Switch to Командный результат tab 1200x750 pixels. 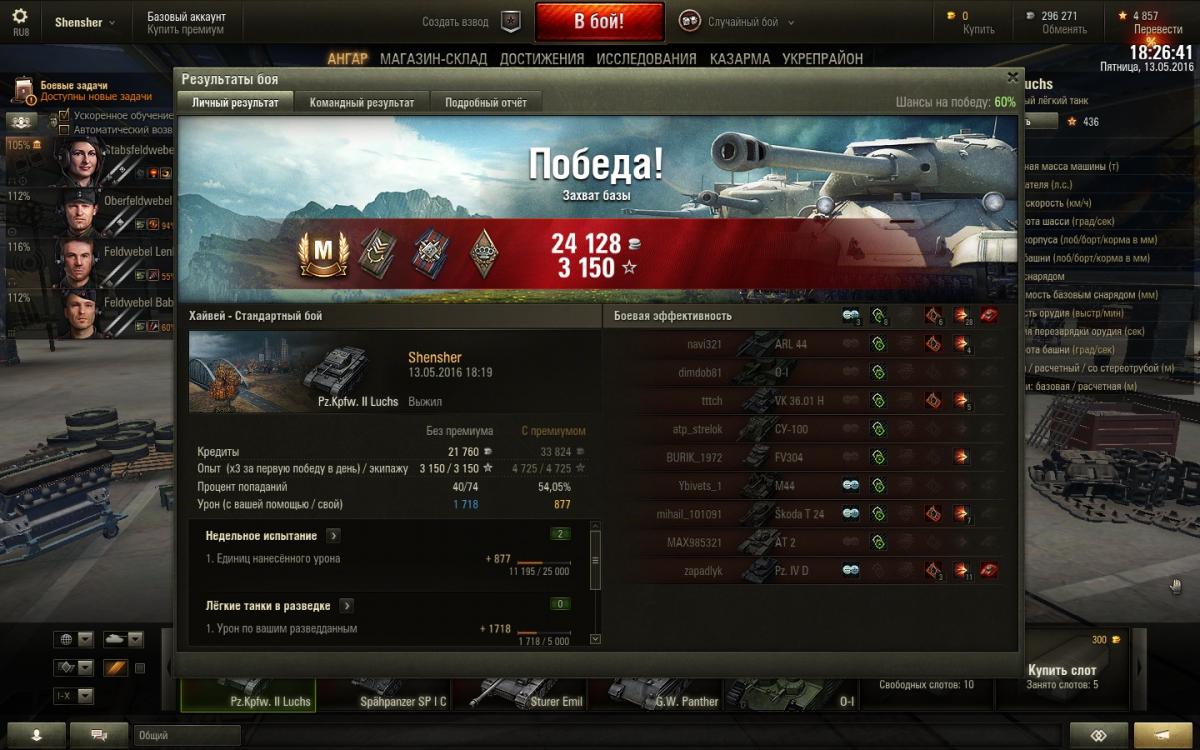point(361,102)
